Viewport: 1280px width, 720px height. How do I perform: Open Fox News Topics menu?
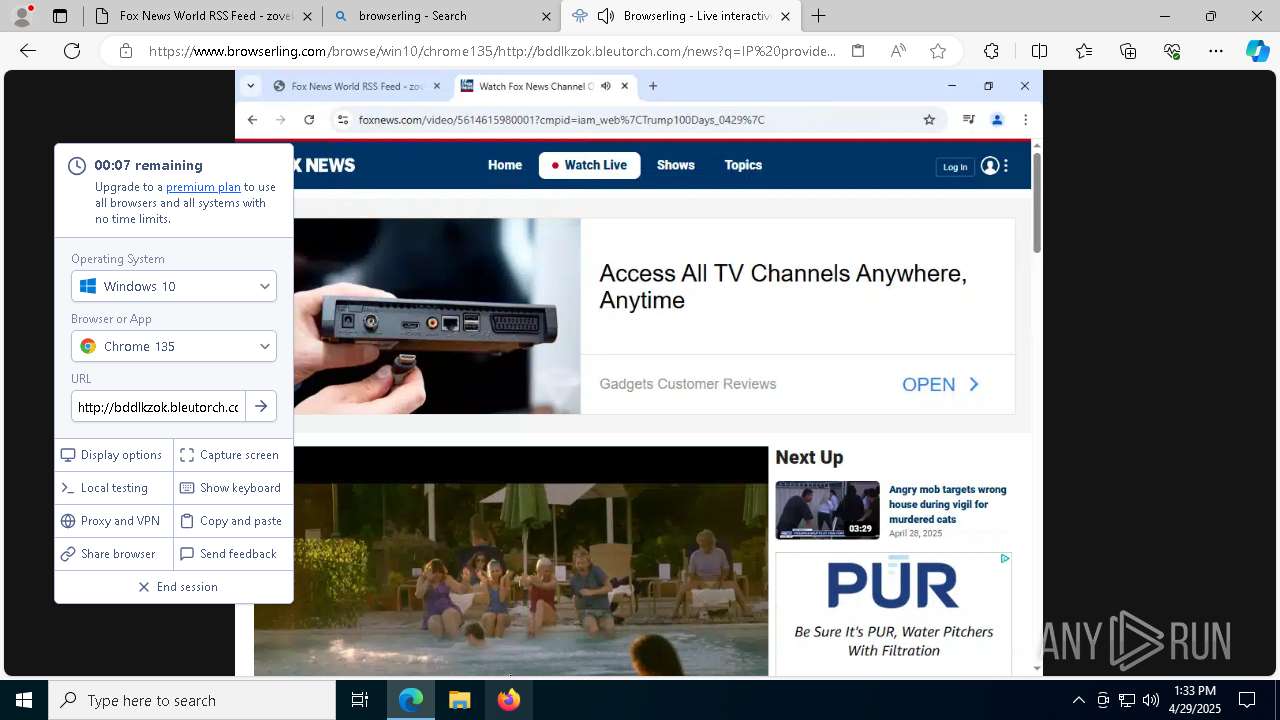(743, 165)
